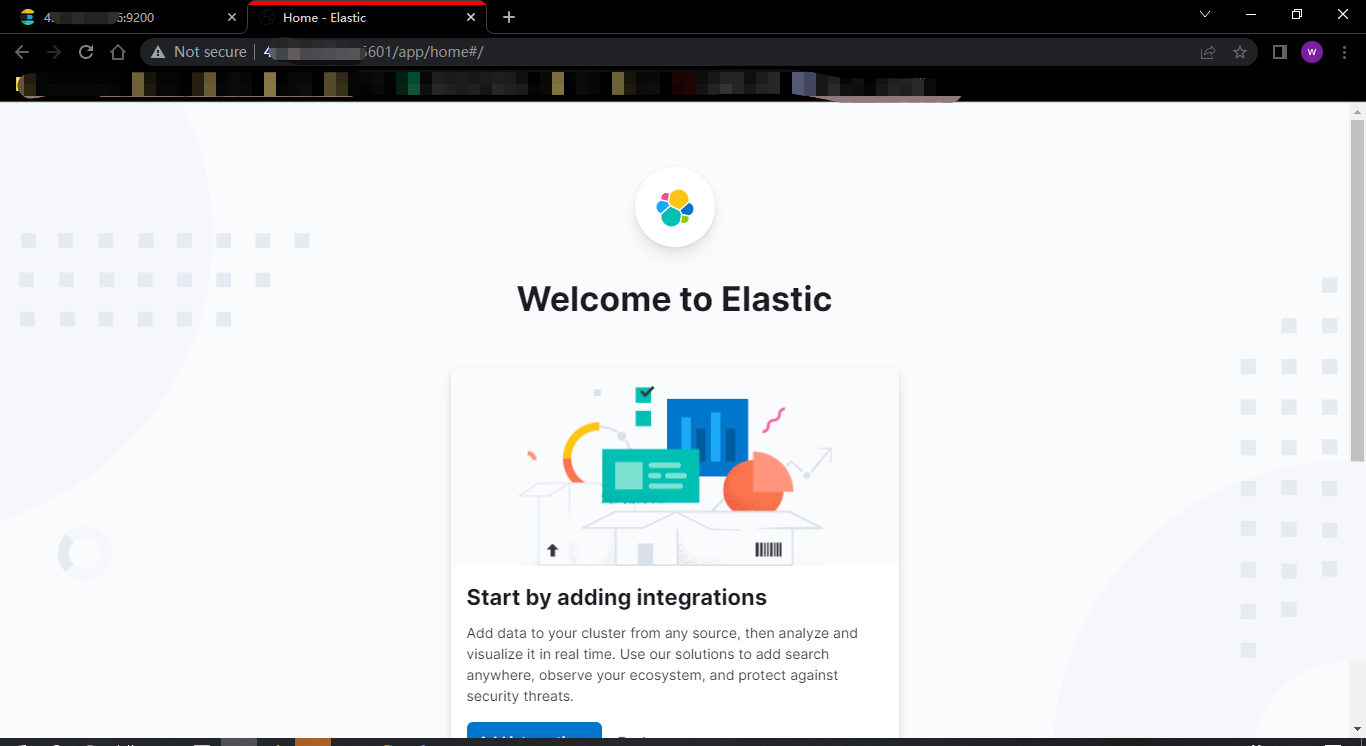Expand the downward chevron beside window controls
Viewport: 1366px width, 746px height.
pos(1204,15)
